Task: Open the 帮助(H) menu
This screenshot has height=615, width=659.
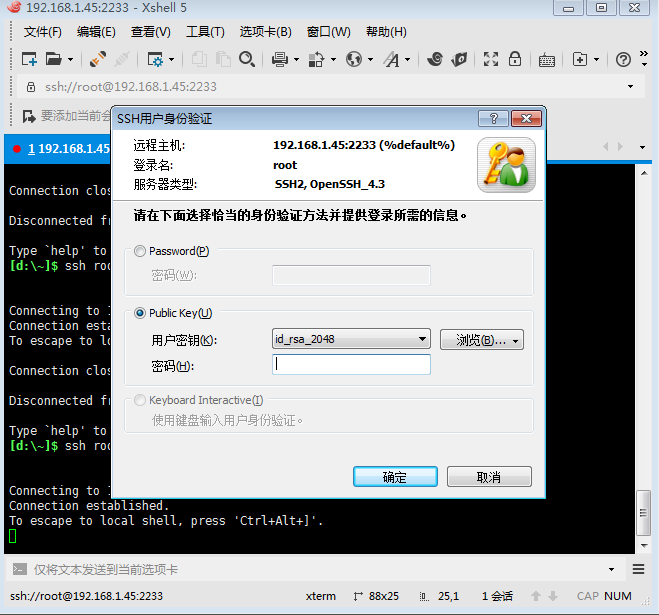Action: 386,32
